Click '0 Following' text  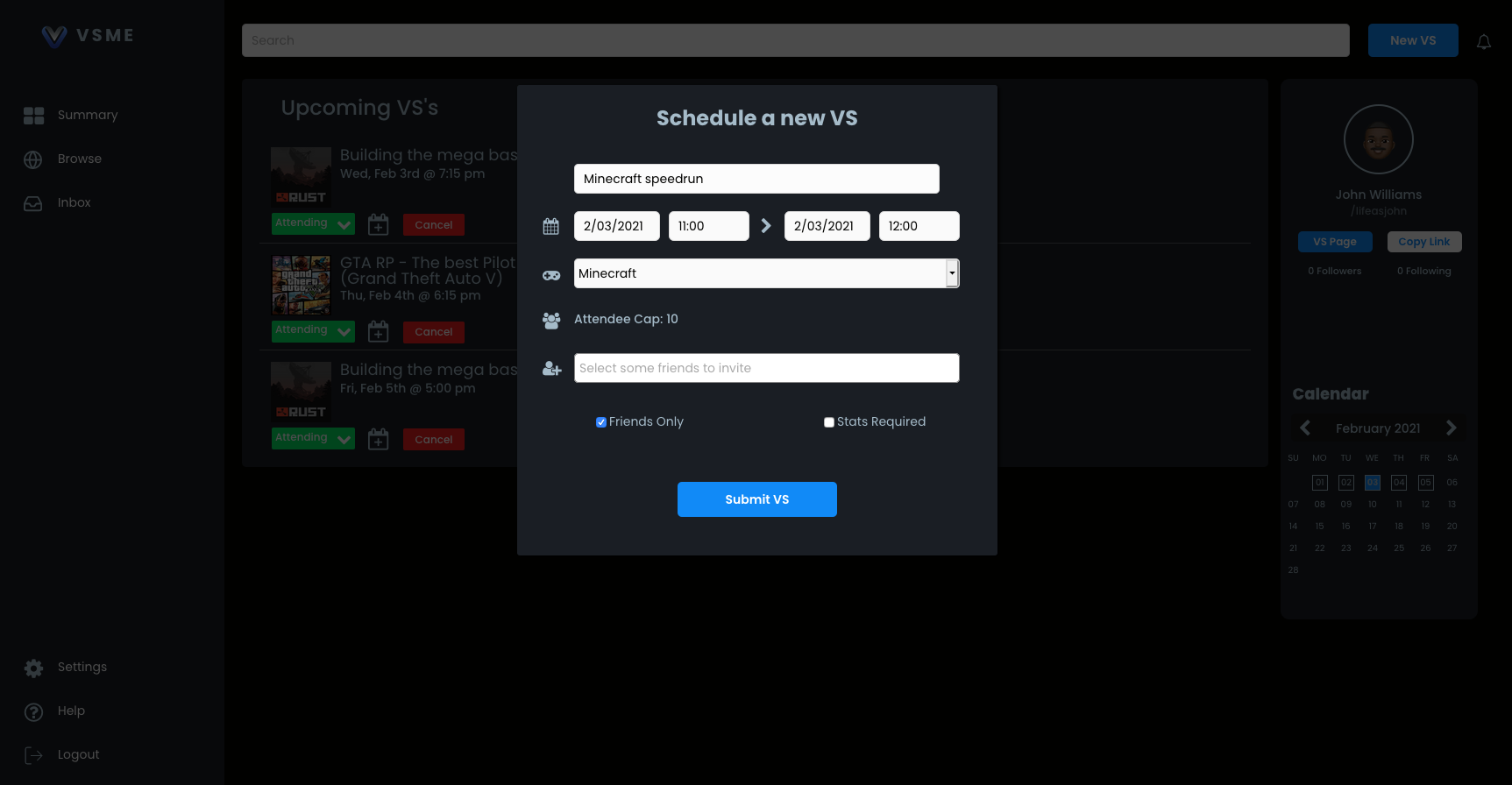[x=1424, y=271]
